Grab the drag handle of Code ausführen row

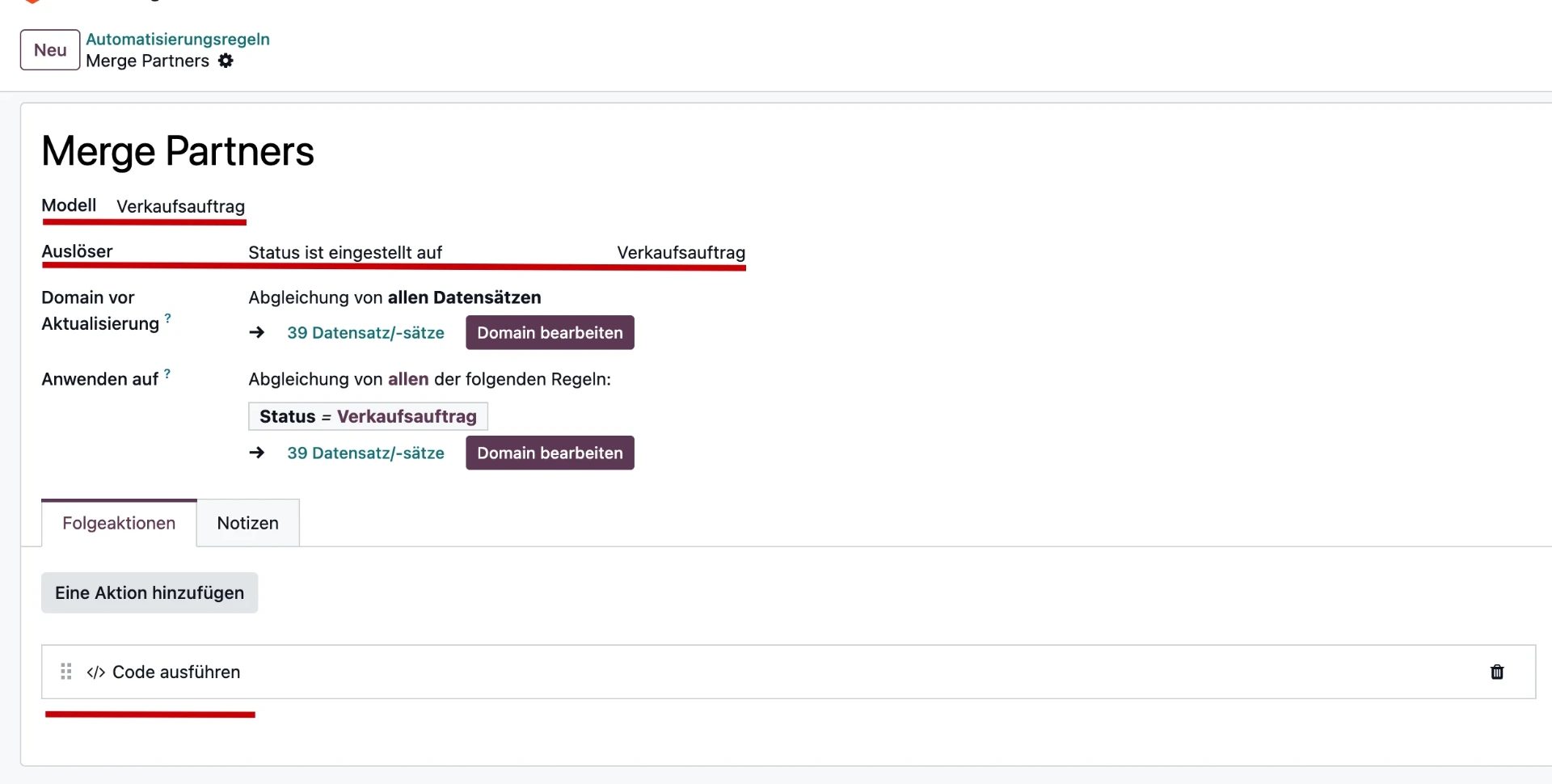66,672
